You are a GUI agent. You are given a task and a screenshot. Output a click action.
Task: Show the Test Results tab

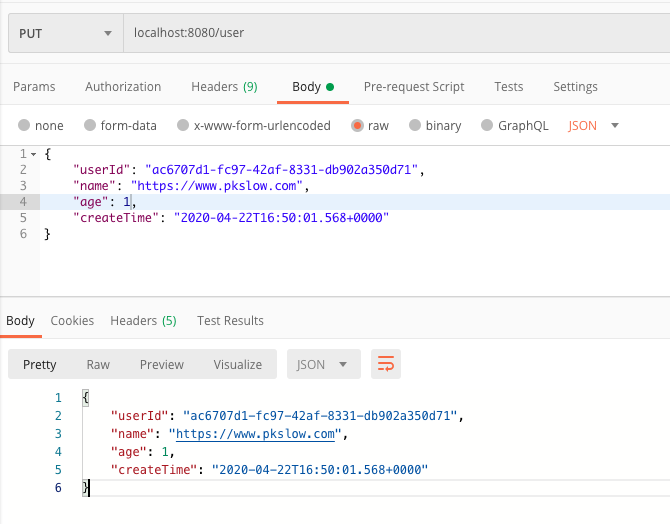[x=231, y=321]
